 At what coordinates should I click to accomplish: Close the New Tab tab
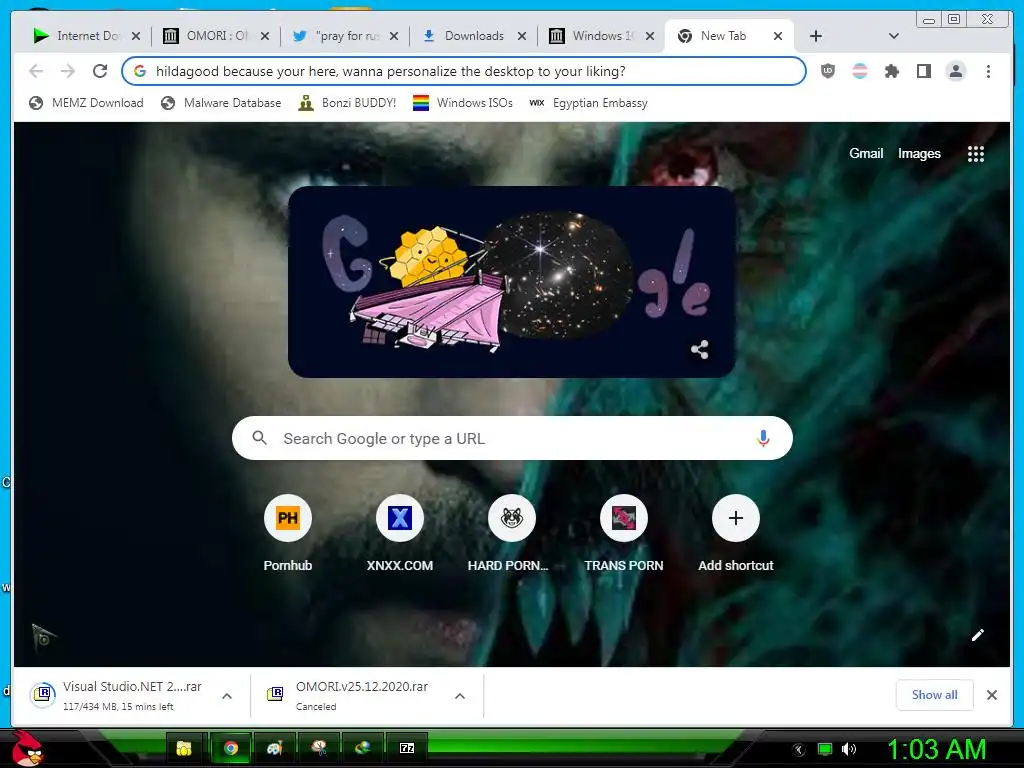(778, 37)
